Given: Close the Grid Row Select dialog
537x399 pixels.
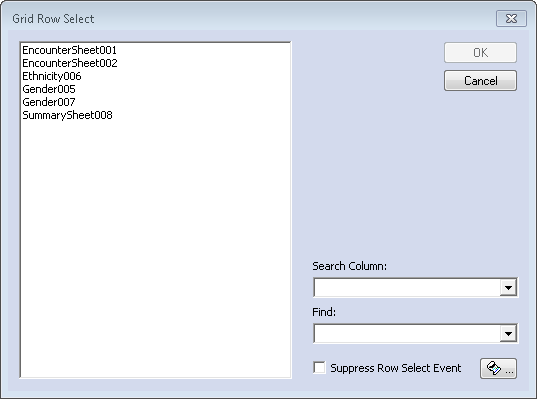Looking at the screenshot, I should pyautogui.click(x=511, y=18).
